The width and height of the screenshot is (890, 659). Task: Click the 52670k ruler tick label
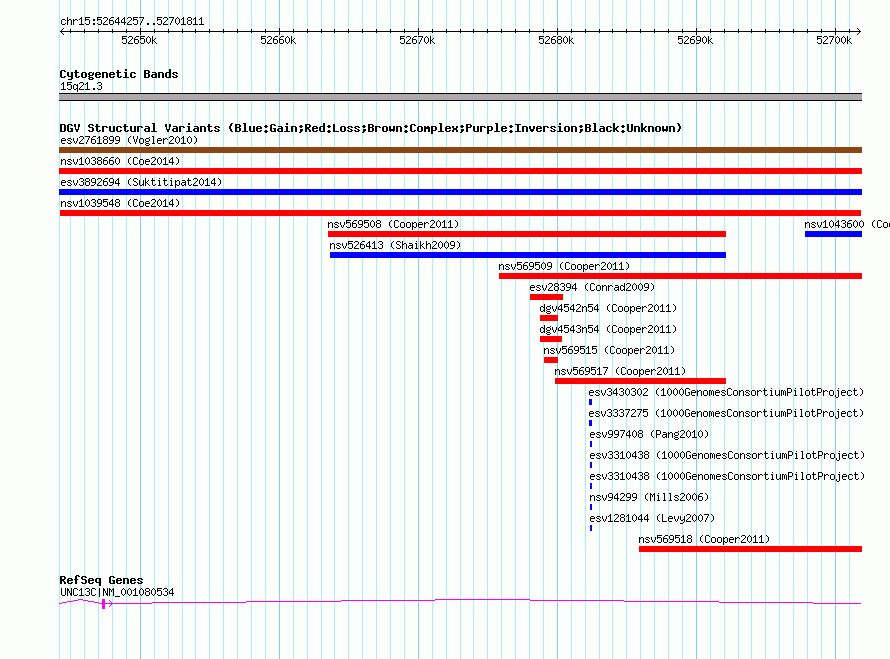(417, 40)
